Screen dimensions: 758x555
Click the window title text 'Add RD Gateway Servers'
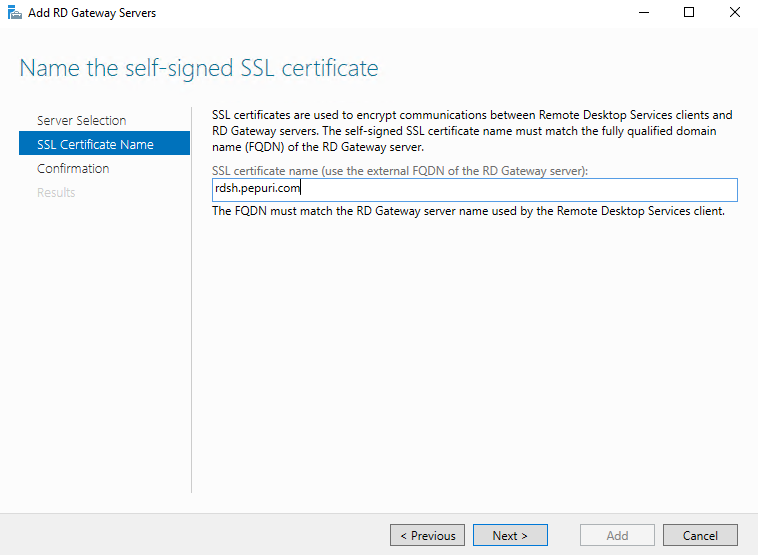[92, 13]
